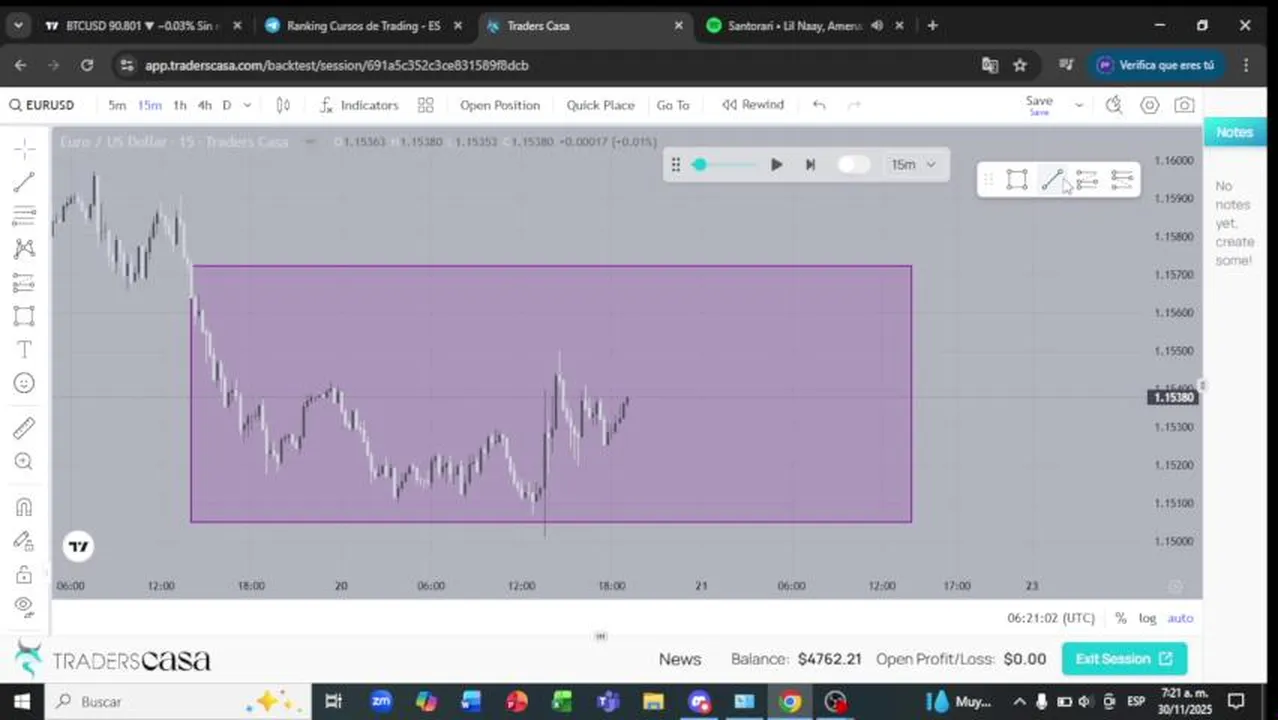The width and height of the screenshot is (1278, 720).
Task: Collapse the chart legend with dash toggle
Action: coord(310,142)
